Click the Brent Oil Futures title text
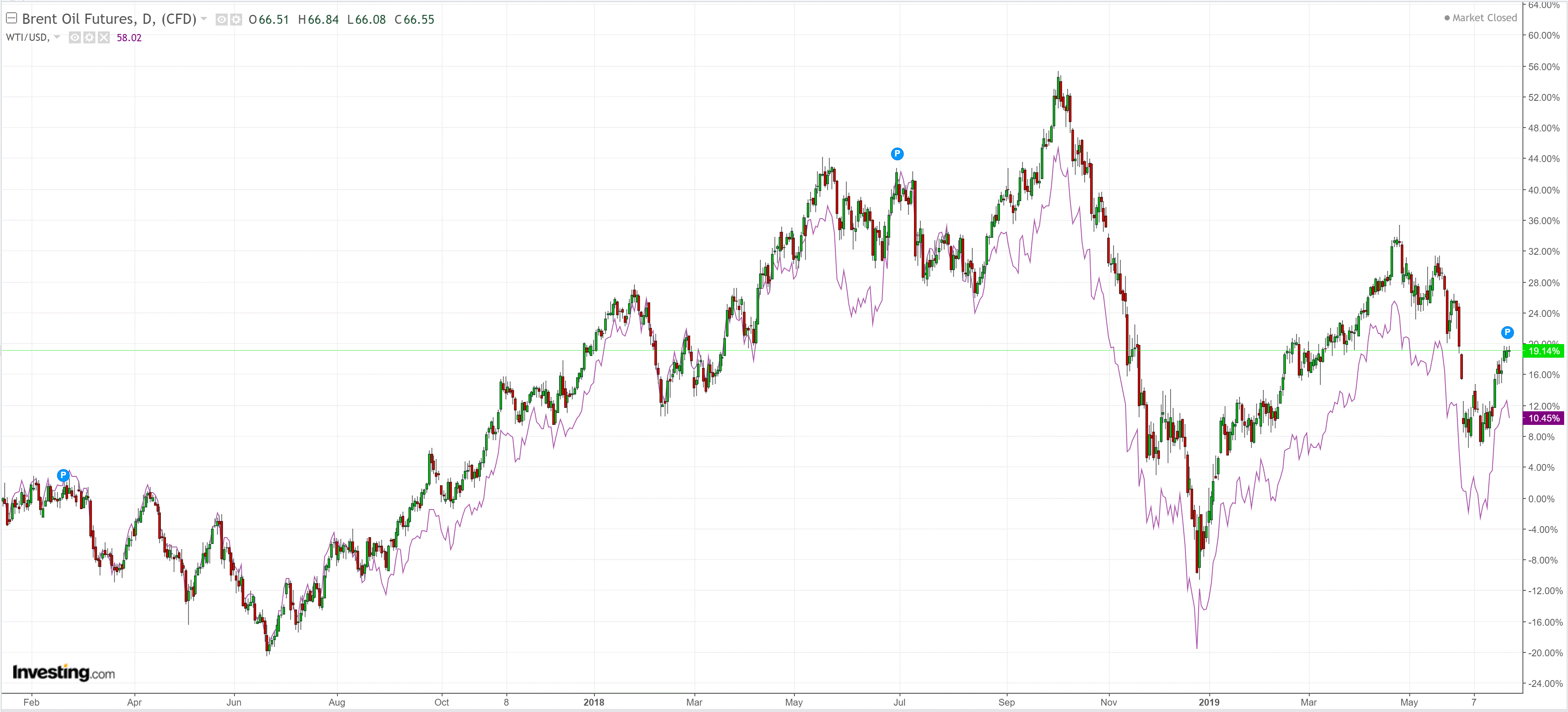This screenshot has width=1568, height=712. pos(109,19)
